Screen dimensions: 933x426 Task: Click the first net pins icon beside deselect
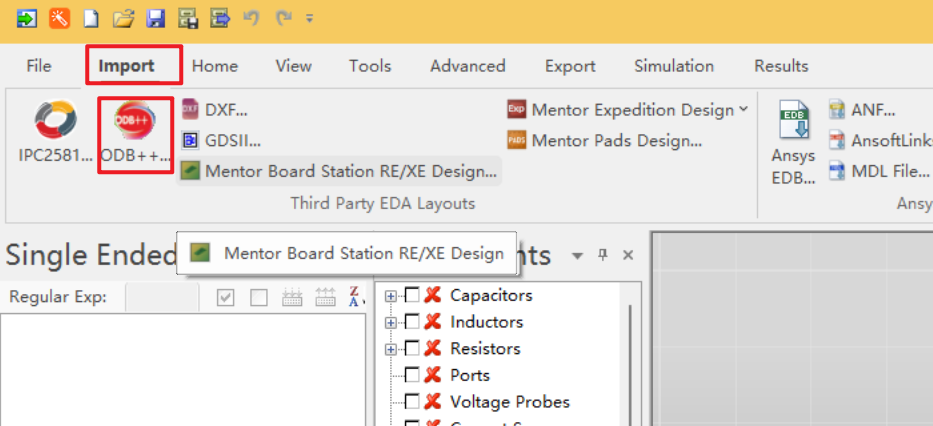(x=292, y=297)
